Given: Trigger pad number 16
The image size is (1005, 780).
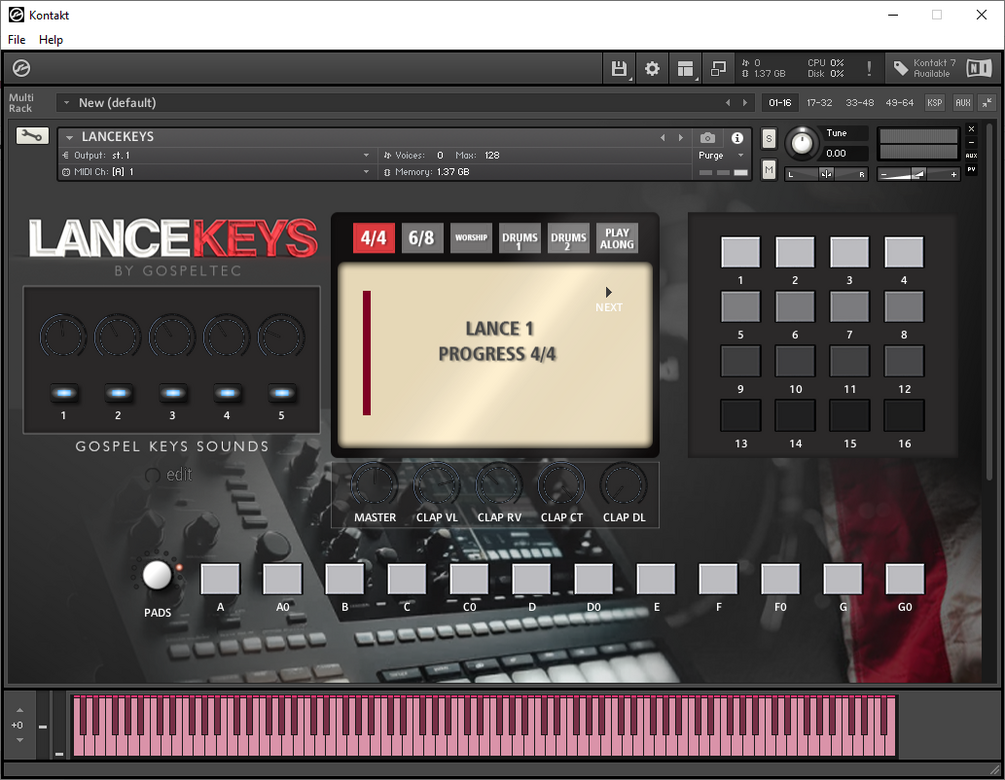Looking at the screenshot, I should (x=904, y=415).
